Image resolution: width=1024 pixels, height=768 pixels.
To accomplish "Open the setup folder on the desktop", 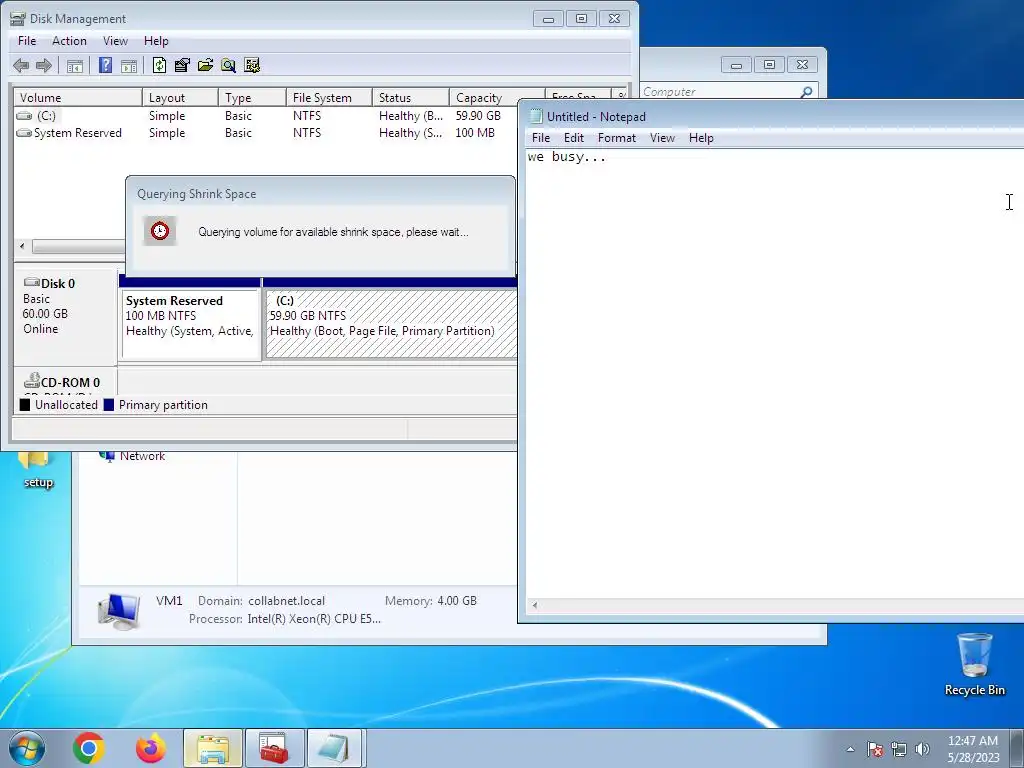I will (x=37, y=470).
